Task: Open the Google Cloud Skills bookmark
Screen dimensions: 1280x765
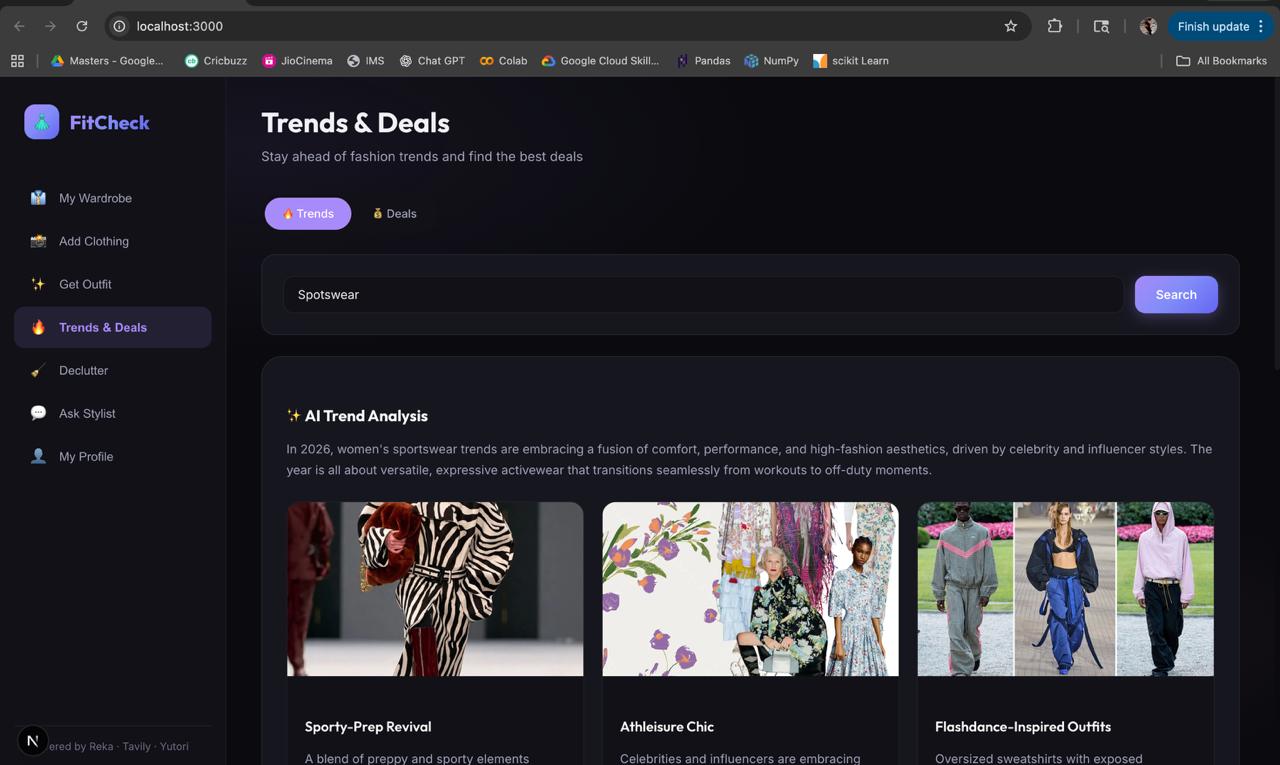Action: (600, 61)
